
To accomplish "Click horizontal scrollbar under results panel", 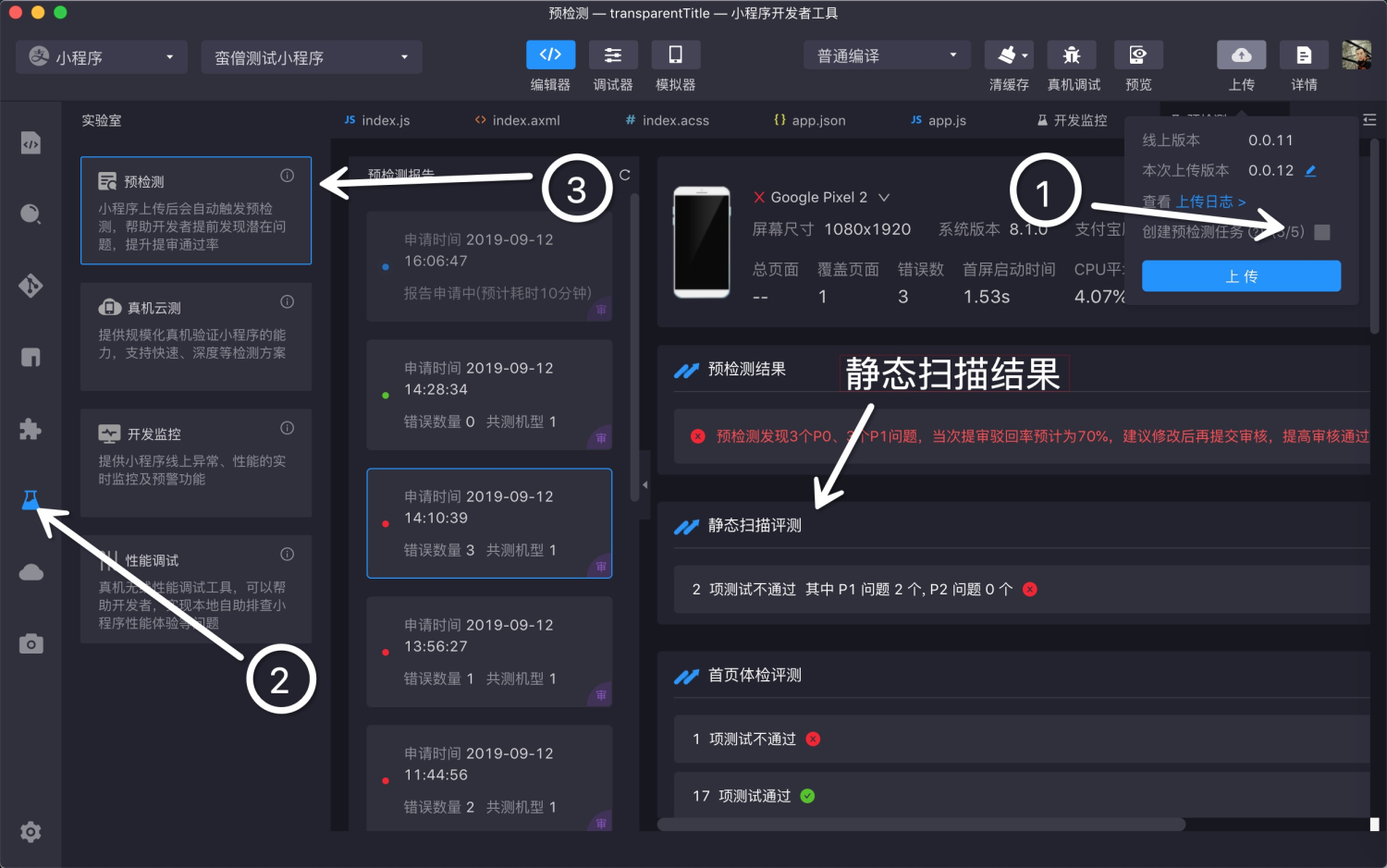I will (x=921, y=825).
